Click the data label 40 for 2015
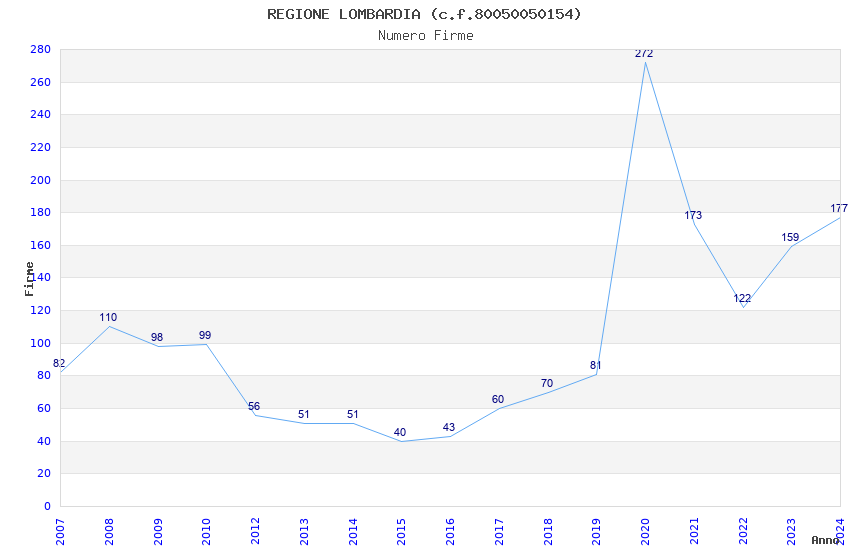This screenshot has width=850, height=550. (x=400, y=432)
